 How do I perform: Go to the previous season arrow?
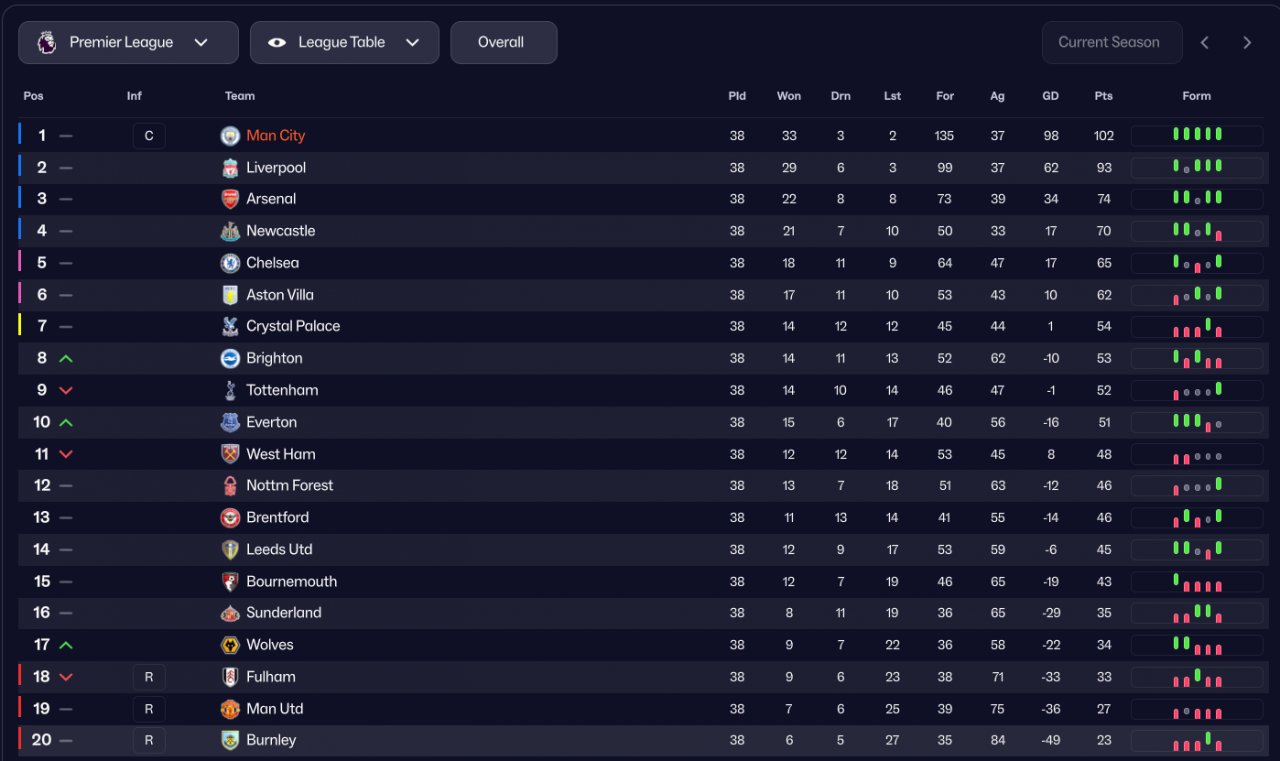point(1205,43)
